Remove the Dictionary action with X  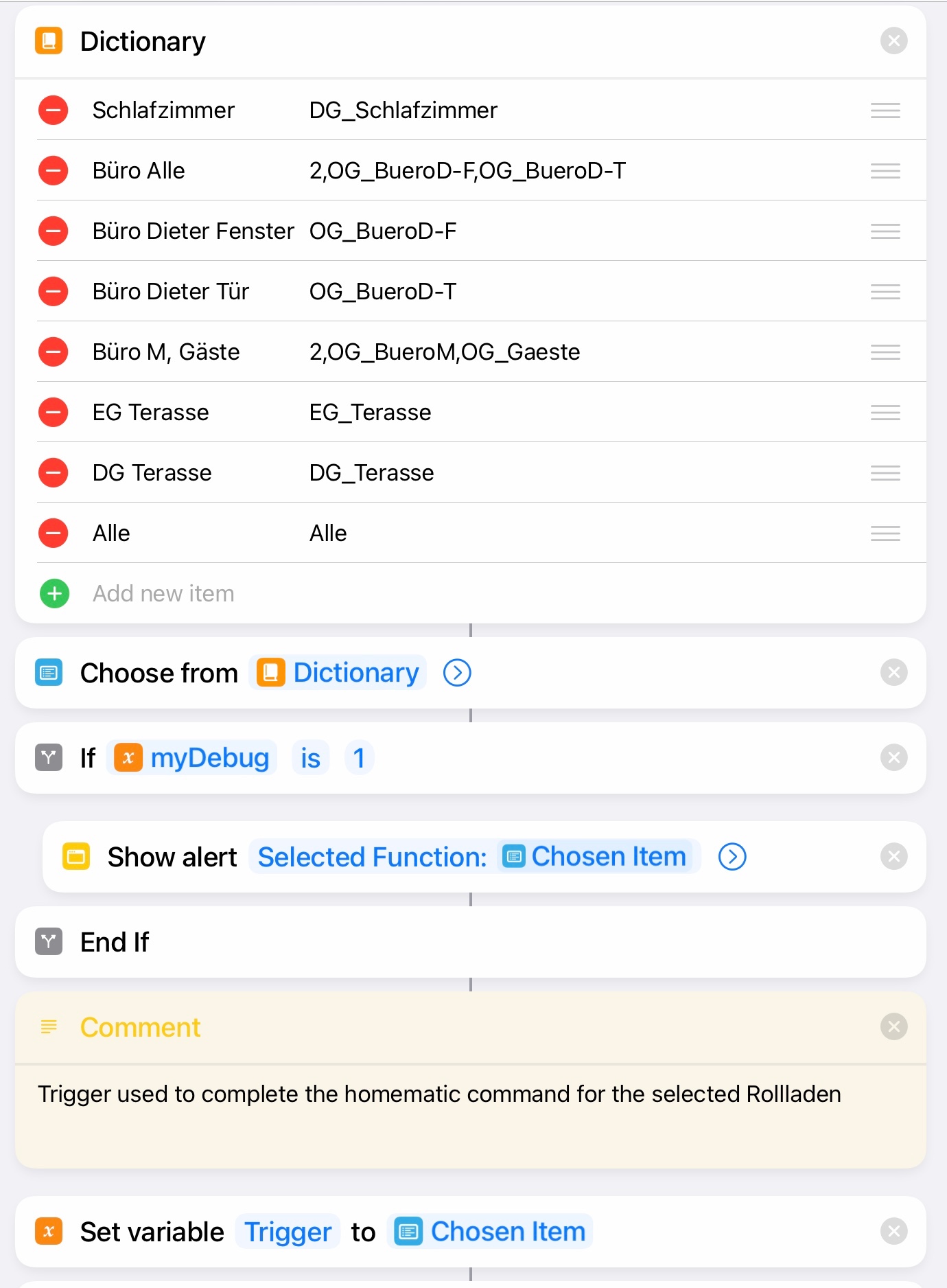point(893,41)
